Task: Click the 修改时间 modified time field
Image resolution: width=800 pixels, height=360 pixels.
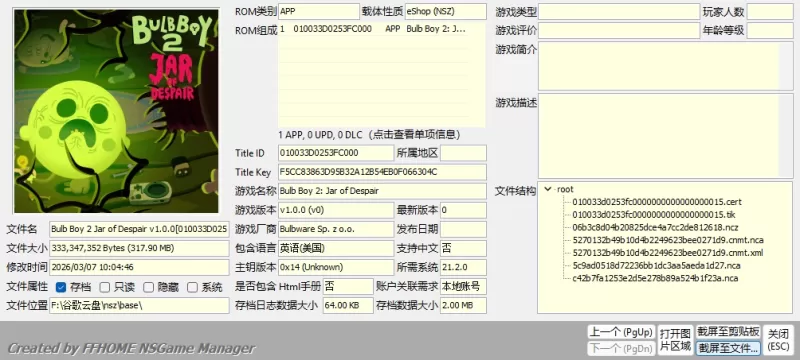Action: tap(139, 267)
